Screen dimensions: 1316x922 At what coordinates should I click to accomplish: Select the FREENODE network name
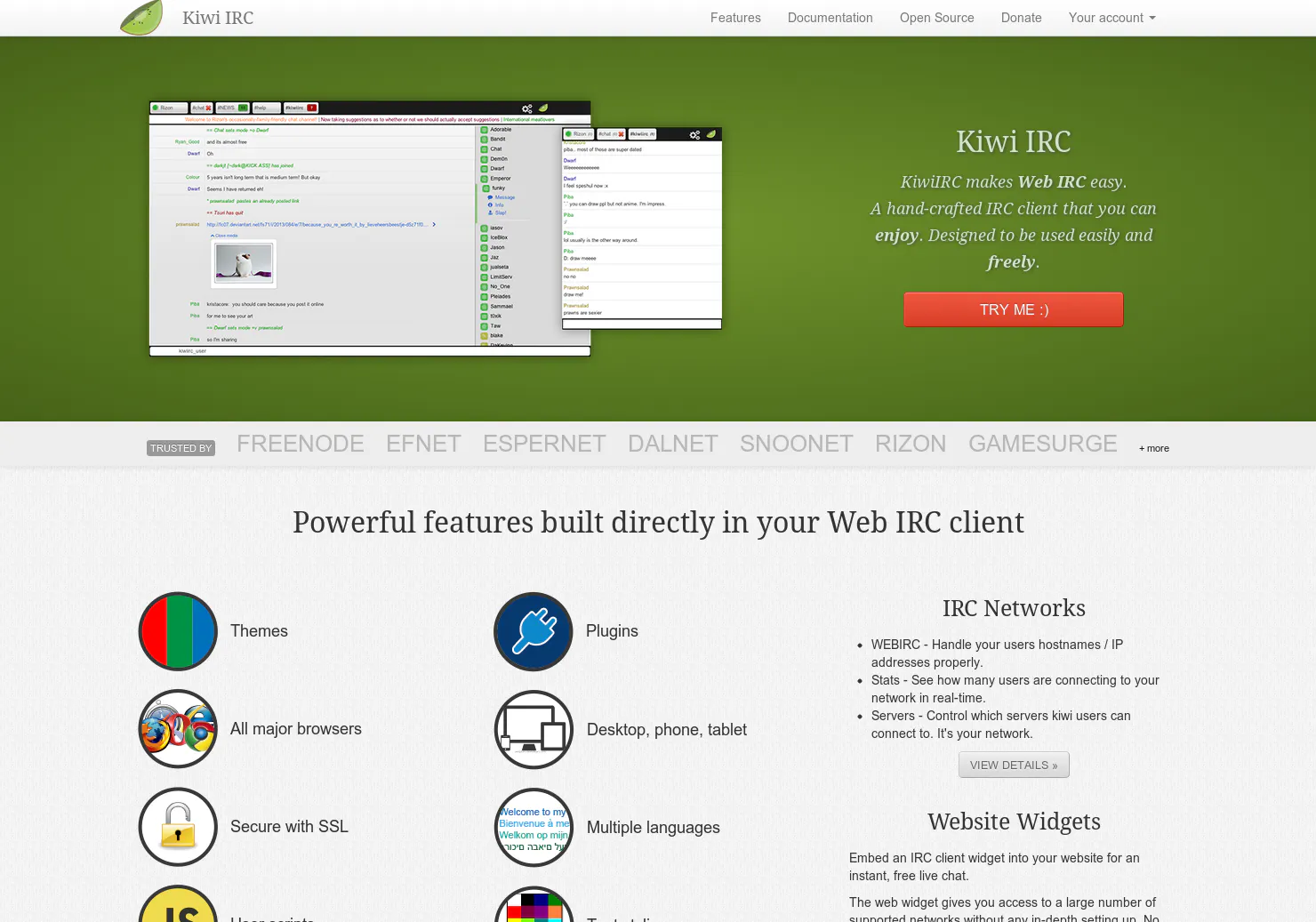click(301, 444)
